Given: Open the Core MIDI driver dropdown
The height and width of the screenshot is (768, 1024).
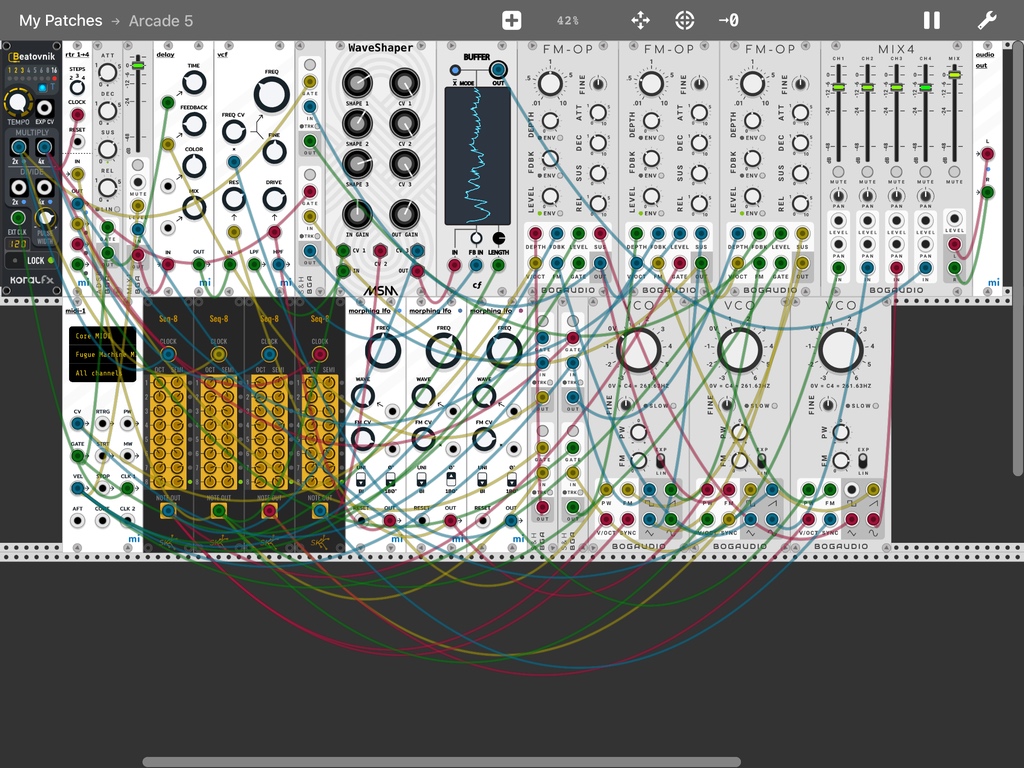Looking at the screenshot, I should 103,336.
